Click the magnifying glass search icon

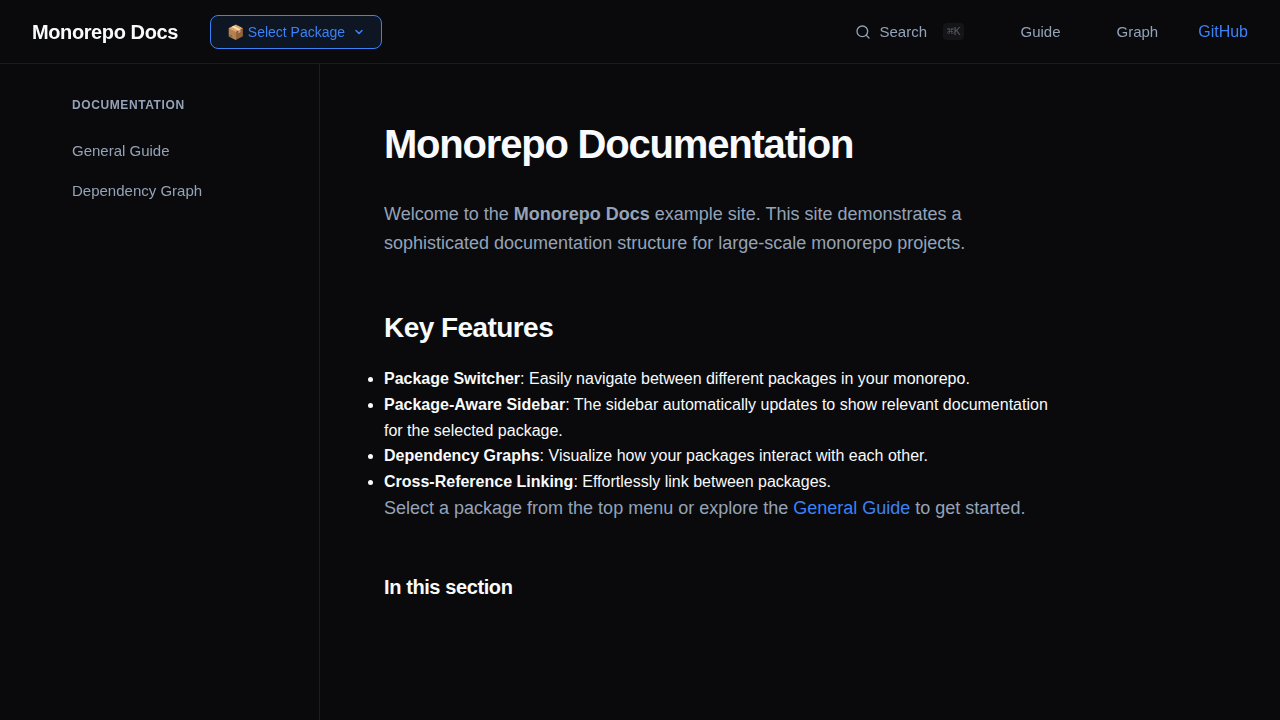click(x=862, y=31)
